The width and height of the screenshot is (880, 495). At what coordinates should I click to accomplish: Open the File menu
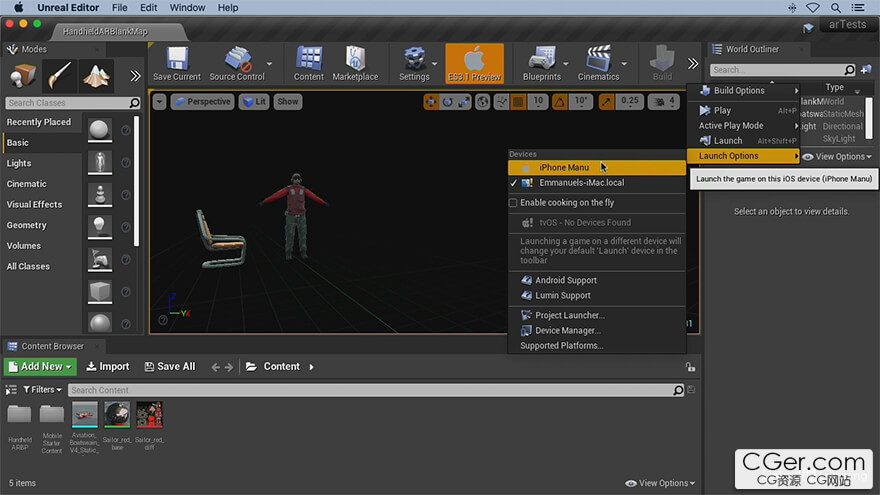(120, 8)
